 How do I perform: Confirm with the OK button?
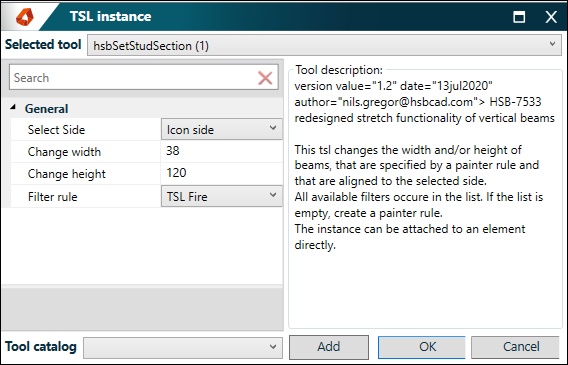click(x=421, y=347)
